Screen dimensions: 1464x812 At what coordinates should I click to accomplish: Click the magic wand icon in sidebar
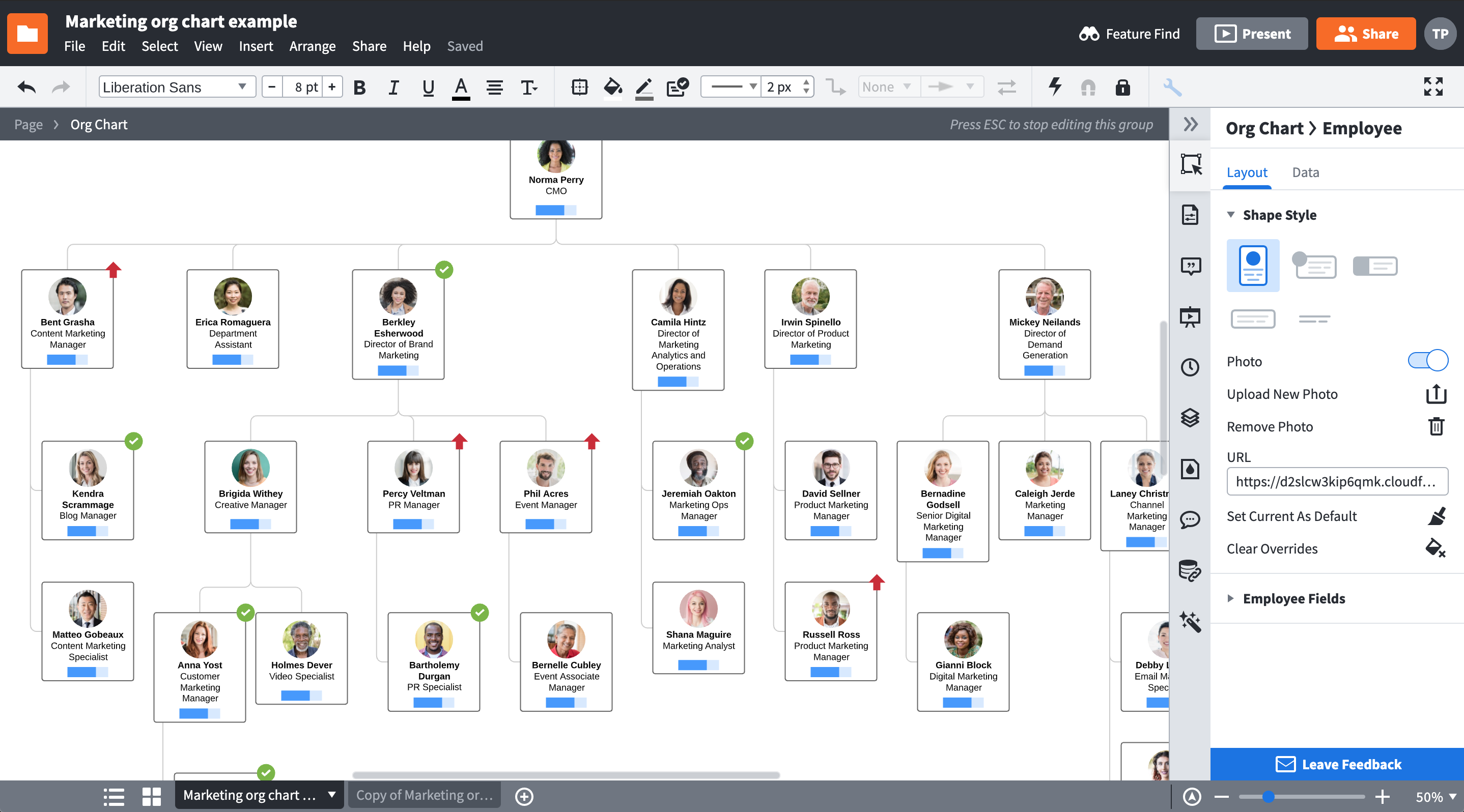[1190, 621]
